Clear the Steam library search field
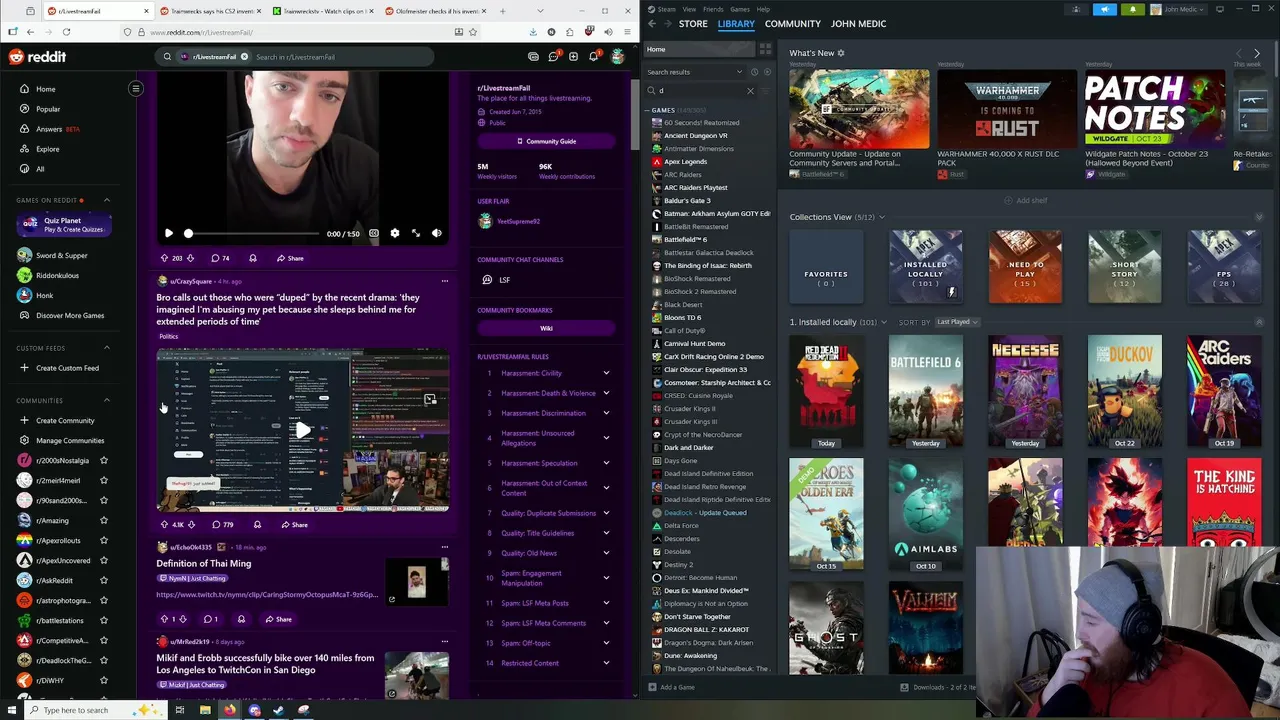Viewport: 1280px width, 720px height. [x=750, y=91]
